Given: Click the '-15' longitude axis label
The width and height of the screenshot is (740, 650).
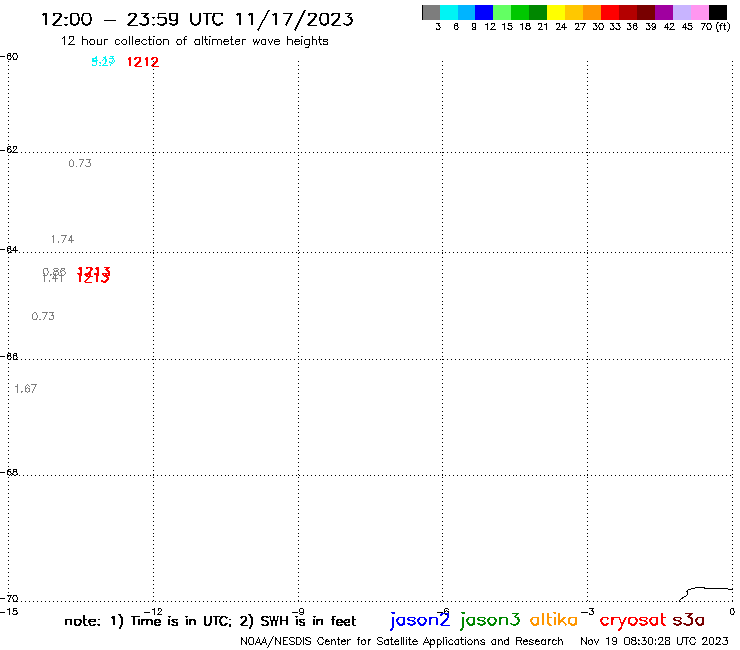Looking at the screenshot, I should tap(9, 612).
